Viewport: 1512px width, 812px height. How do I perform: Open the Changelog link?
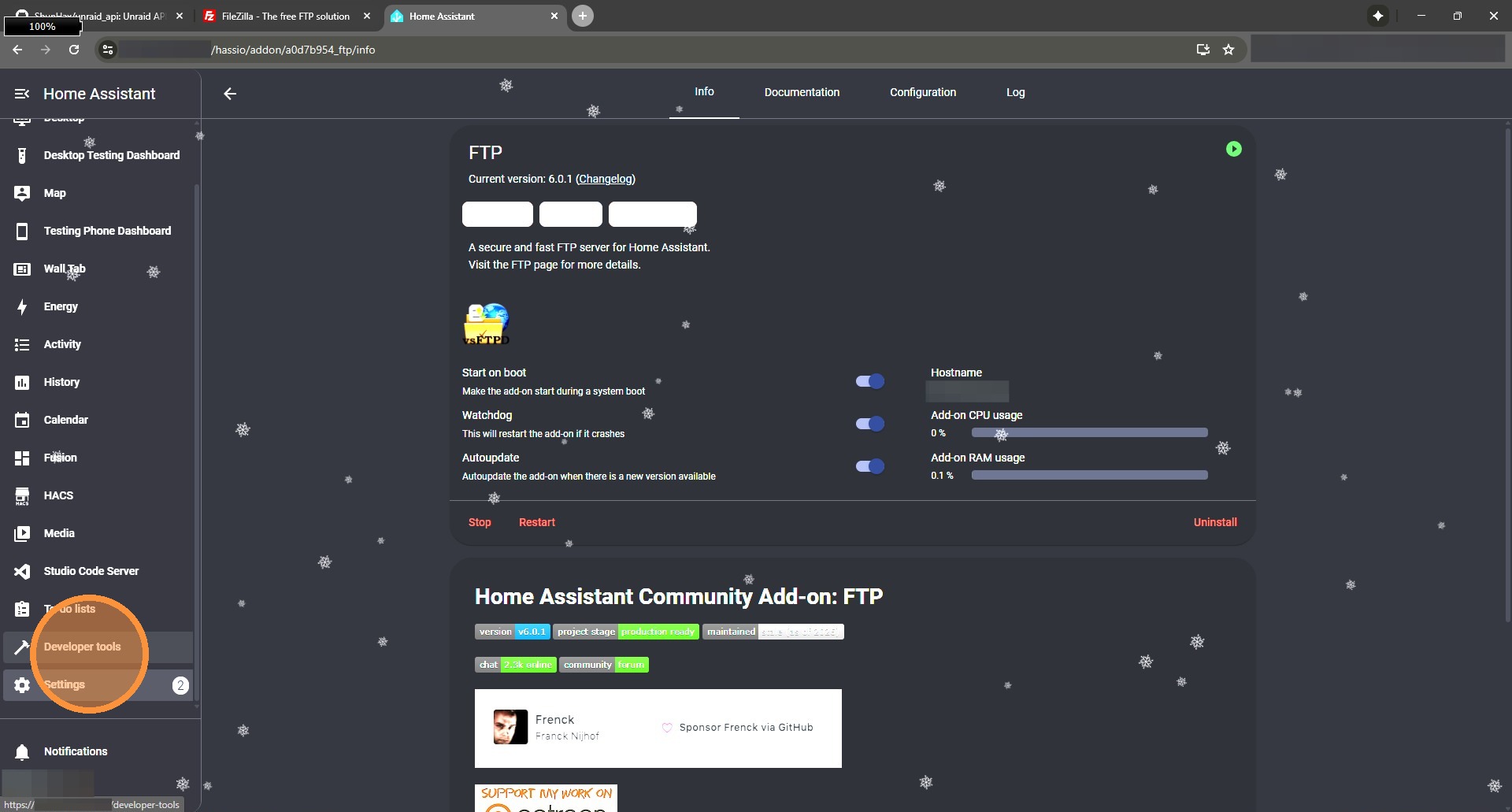[x=606, y=179]
